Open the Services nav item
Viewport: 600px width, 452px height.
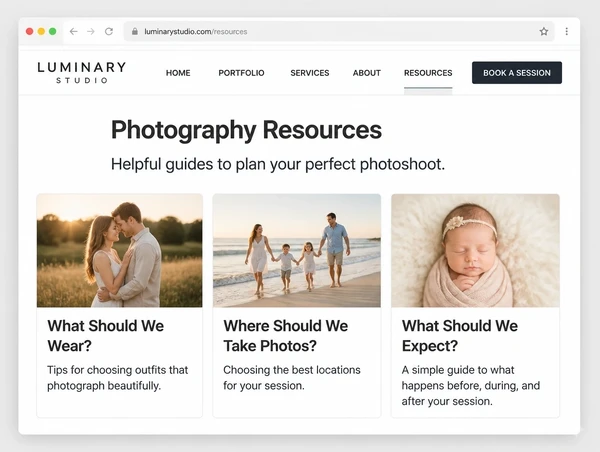(310, 73)
